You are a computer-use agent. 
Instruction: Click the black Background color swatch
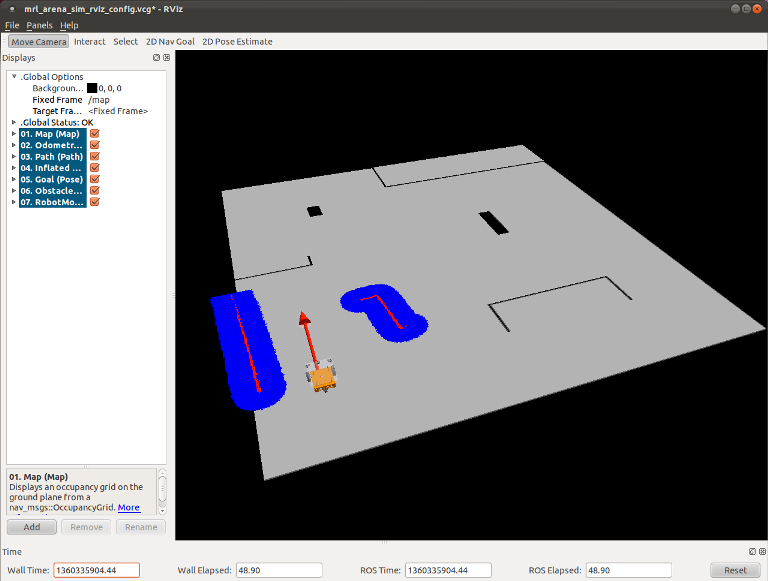pyautogui.click(x=92, y=89)
